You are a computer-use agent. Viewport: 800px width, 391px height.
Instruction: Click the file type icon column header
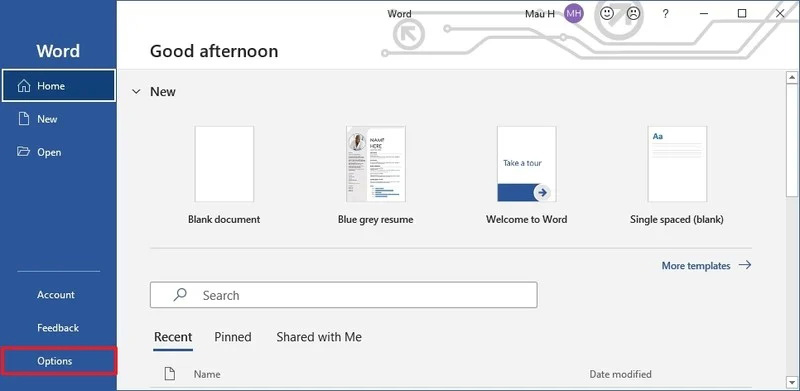pyautogui.click(x=169, y=374)
